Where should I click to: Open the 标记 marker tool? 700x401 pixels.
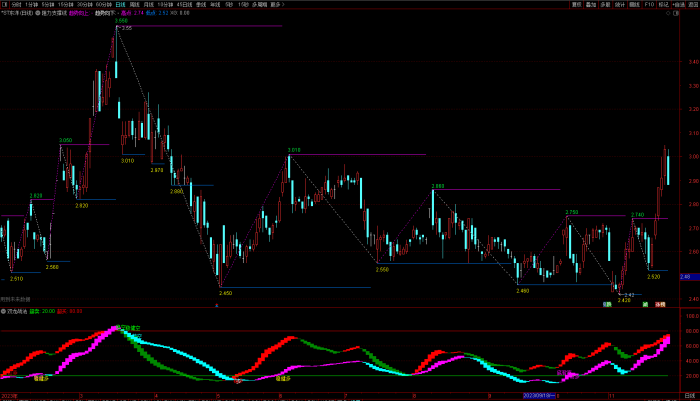tap(663, 4)
